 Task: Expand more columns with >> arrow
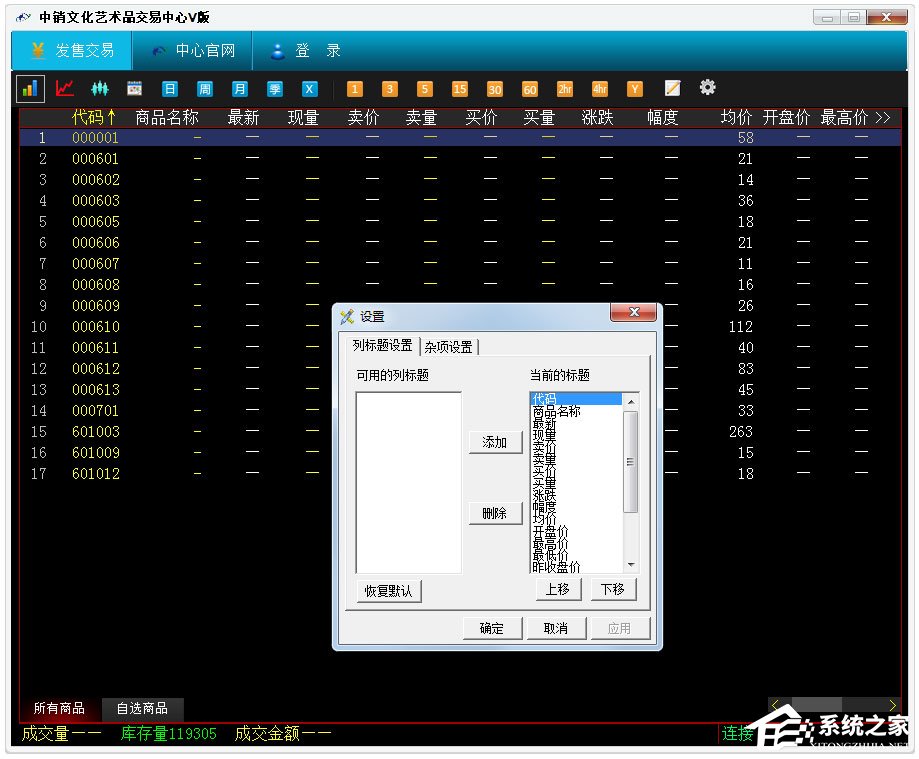tap(883, 118)
